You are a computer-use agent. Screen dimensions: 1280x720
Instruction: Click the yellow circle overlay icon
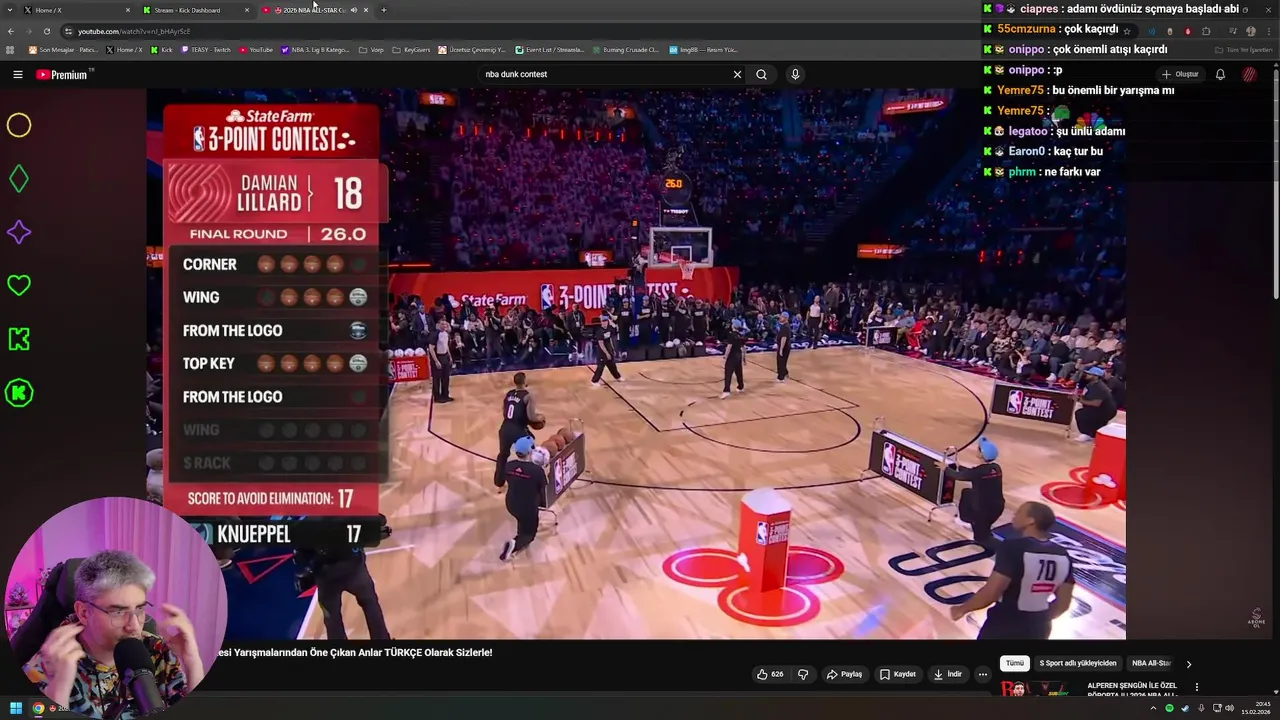pyautogui.click(x=19, y=125)
